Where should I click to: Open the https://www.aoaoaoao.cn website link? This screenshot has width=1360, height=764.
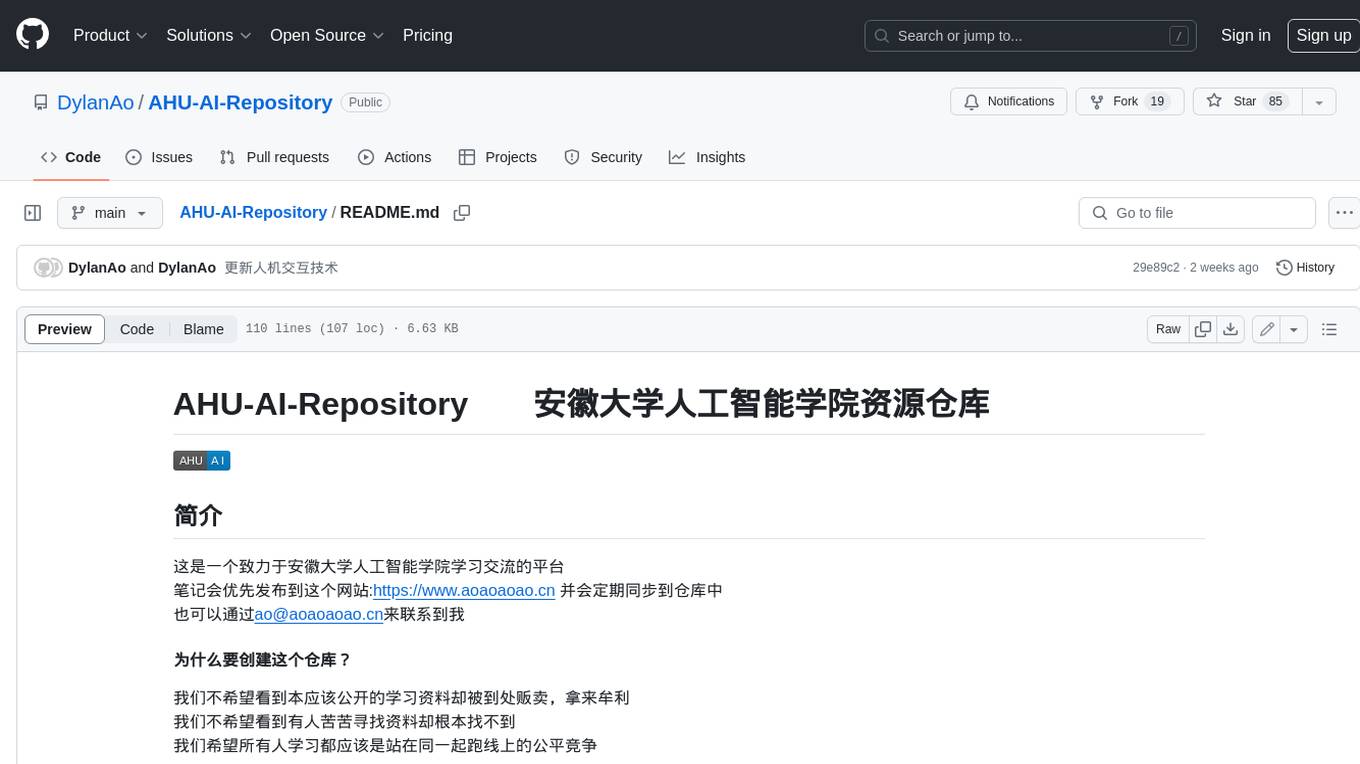pyautogui.click(x=464, y=590)
